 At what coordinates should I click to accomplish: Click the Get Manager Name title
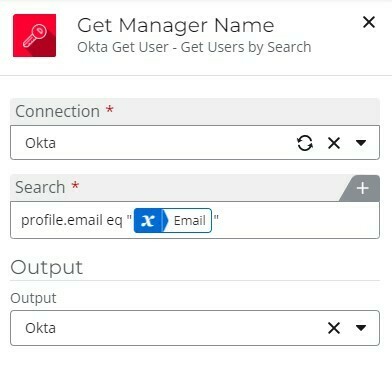coord(176,25)
